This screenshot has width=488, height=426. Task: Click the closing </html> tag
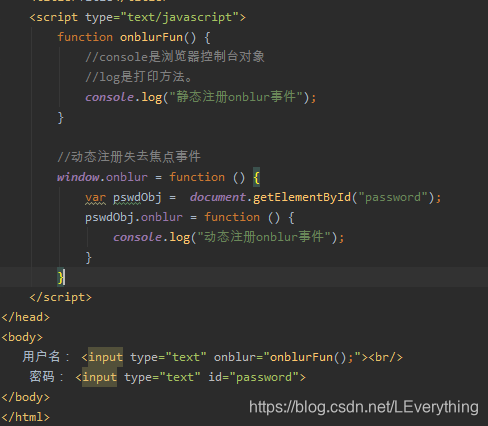pyautogui.click(x=26, y=417)
